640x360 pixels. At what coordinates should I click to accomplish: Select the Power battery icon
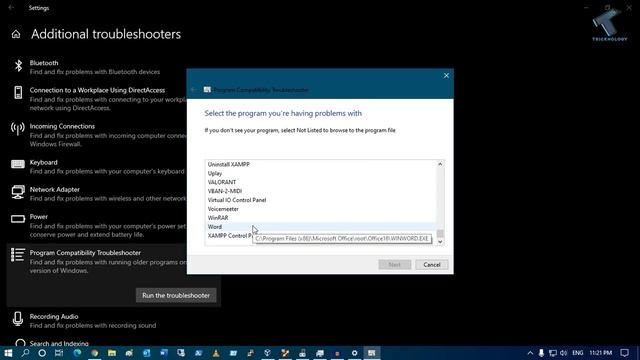(x=18, y=219)
